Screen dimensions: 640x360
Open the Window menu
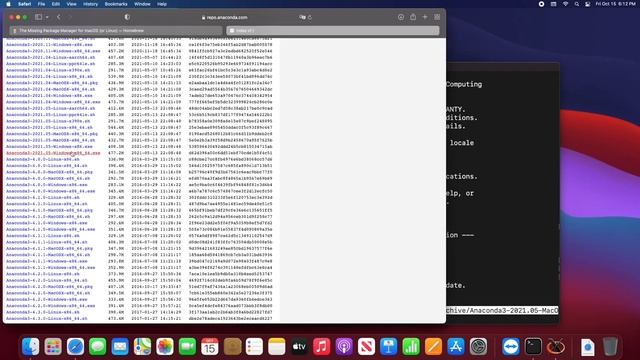pos(142,4)
